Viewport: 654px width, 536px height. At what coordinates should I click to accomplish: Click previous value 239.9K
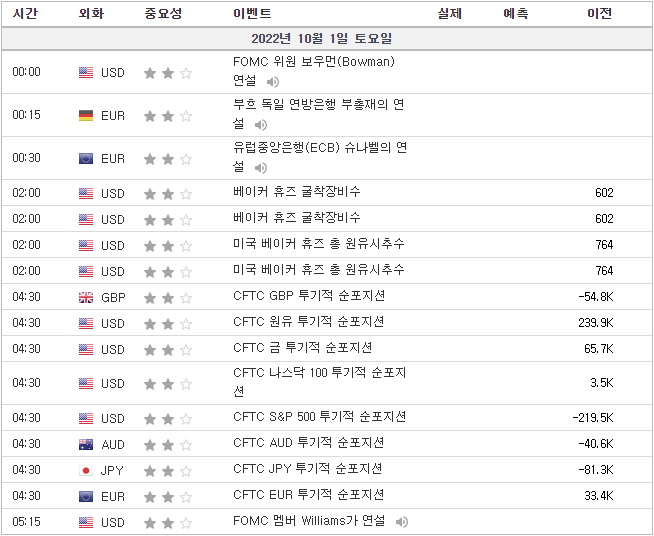596,323
